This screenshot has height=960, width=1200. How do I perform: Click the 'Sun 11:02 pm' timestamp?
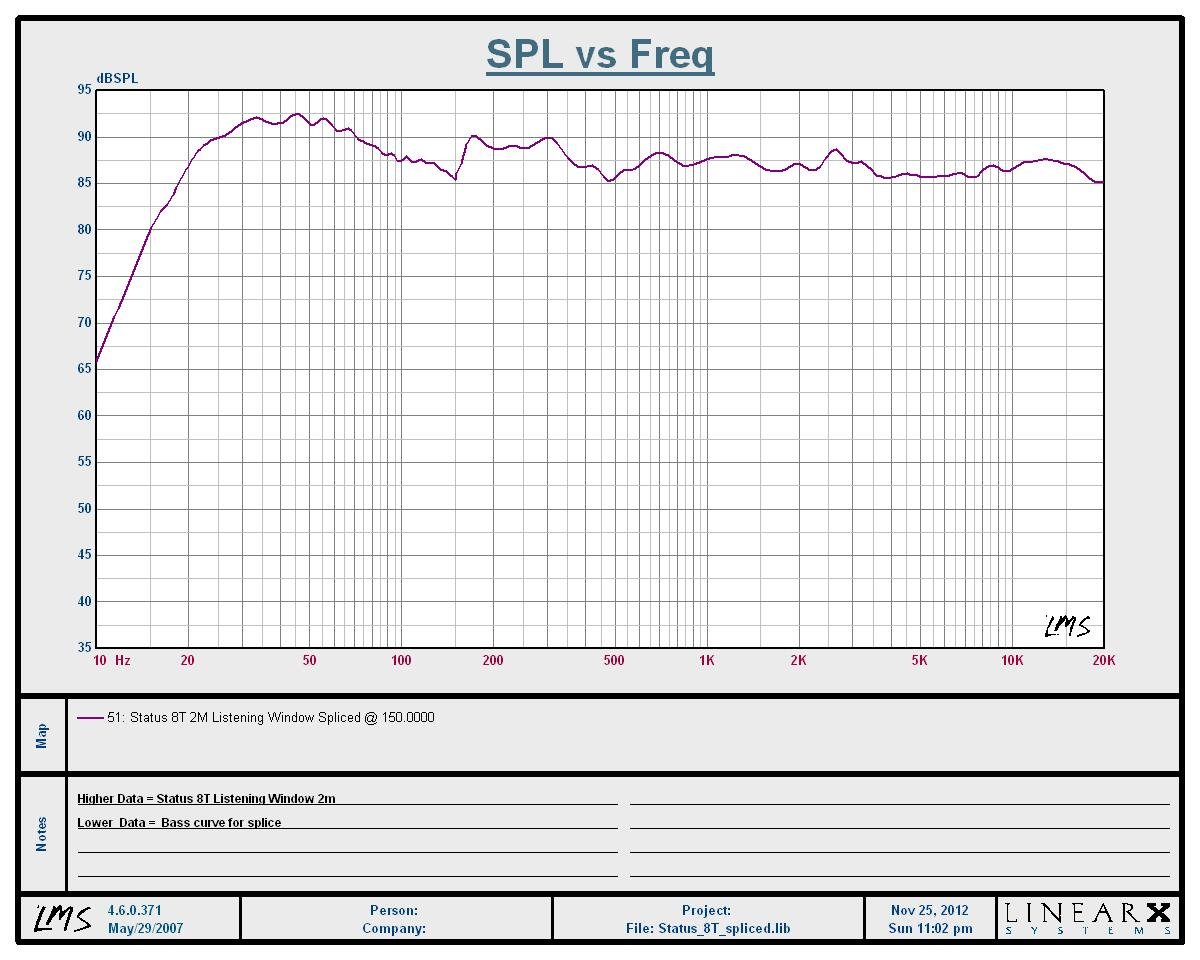(x=930, y=928)
